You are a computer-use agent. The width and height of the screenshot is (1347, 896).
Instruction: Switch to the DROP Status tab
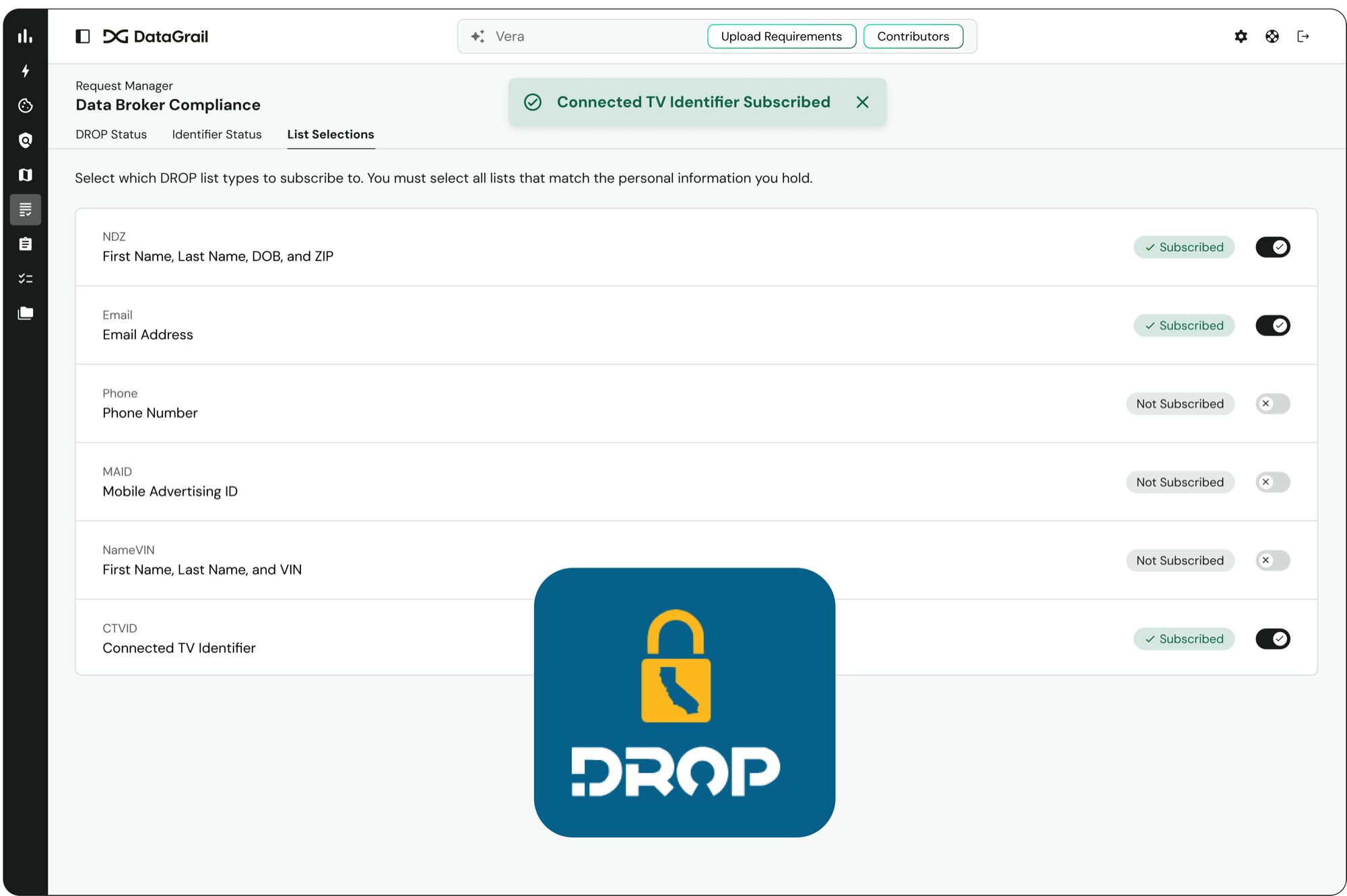(111, 135)
